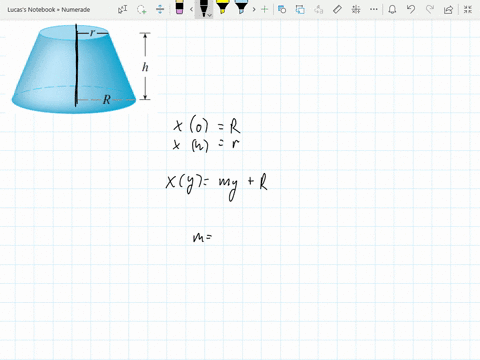Viewport: 480px width, 360px height.
Task: Click the Lucas's Notebook » Numerade title
Action: tap(49, 10)
